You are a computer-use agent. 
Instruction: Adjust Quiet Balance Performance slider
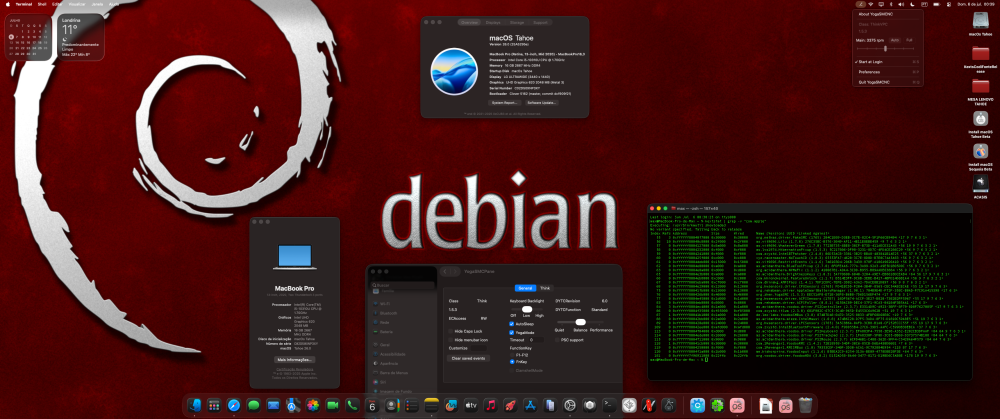[x=580, y=322]
